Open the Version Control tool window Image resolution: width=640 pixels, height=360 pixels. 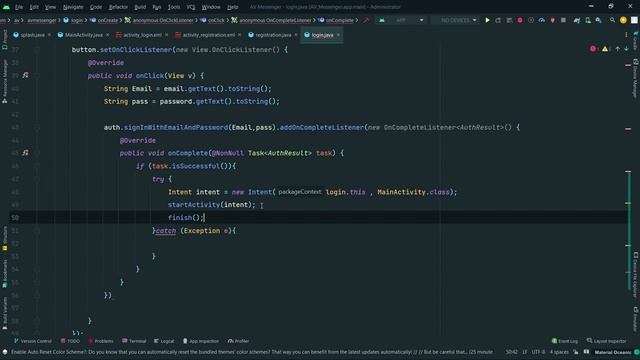(33, 341)
